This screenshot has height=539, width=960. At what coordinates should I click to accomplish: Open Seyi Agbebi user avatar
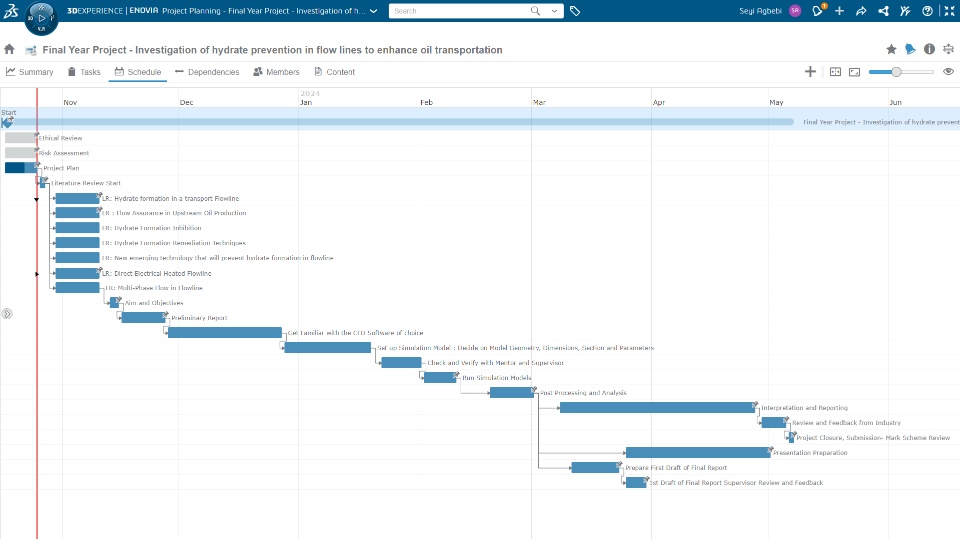click(795, 11)
